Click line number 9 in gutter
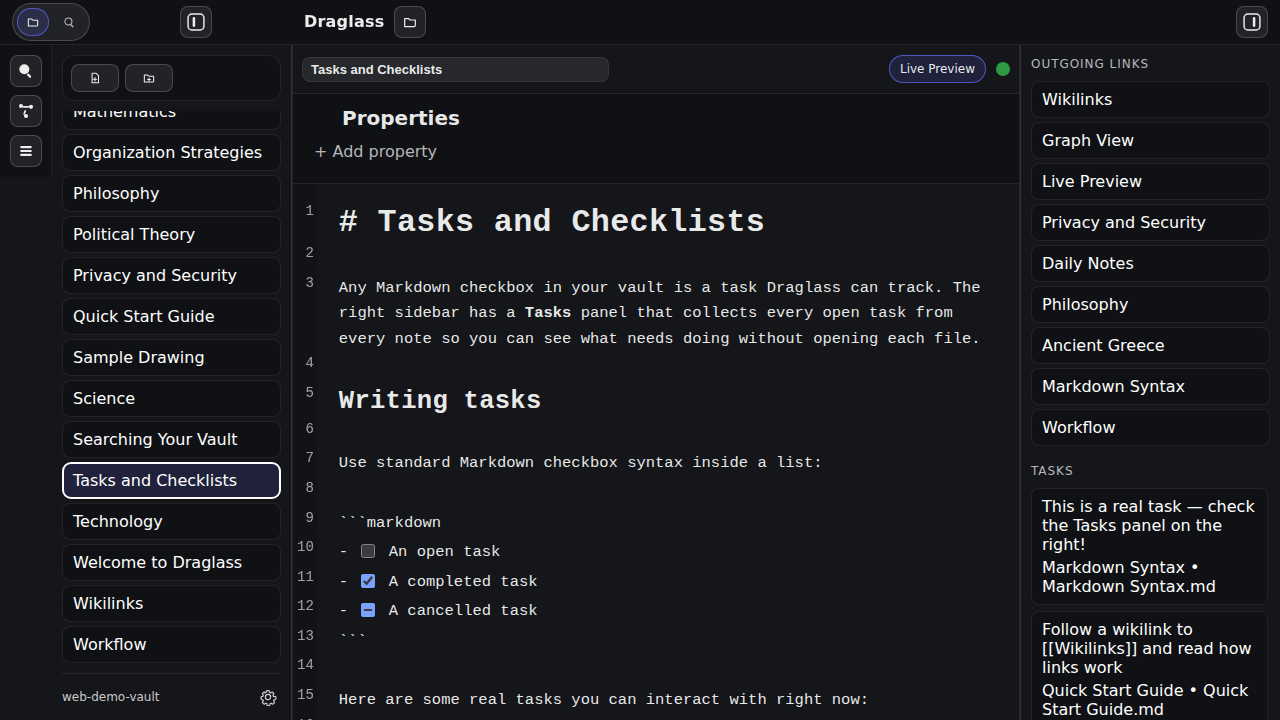 [x=309, y=518]
